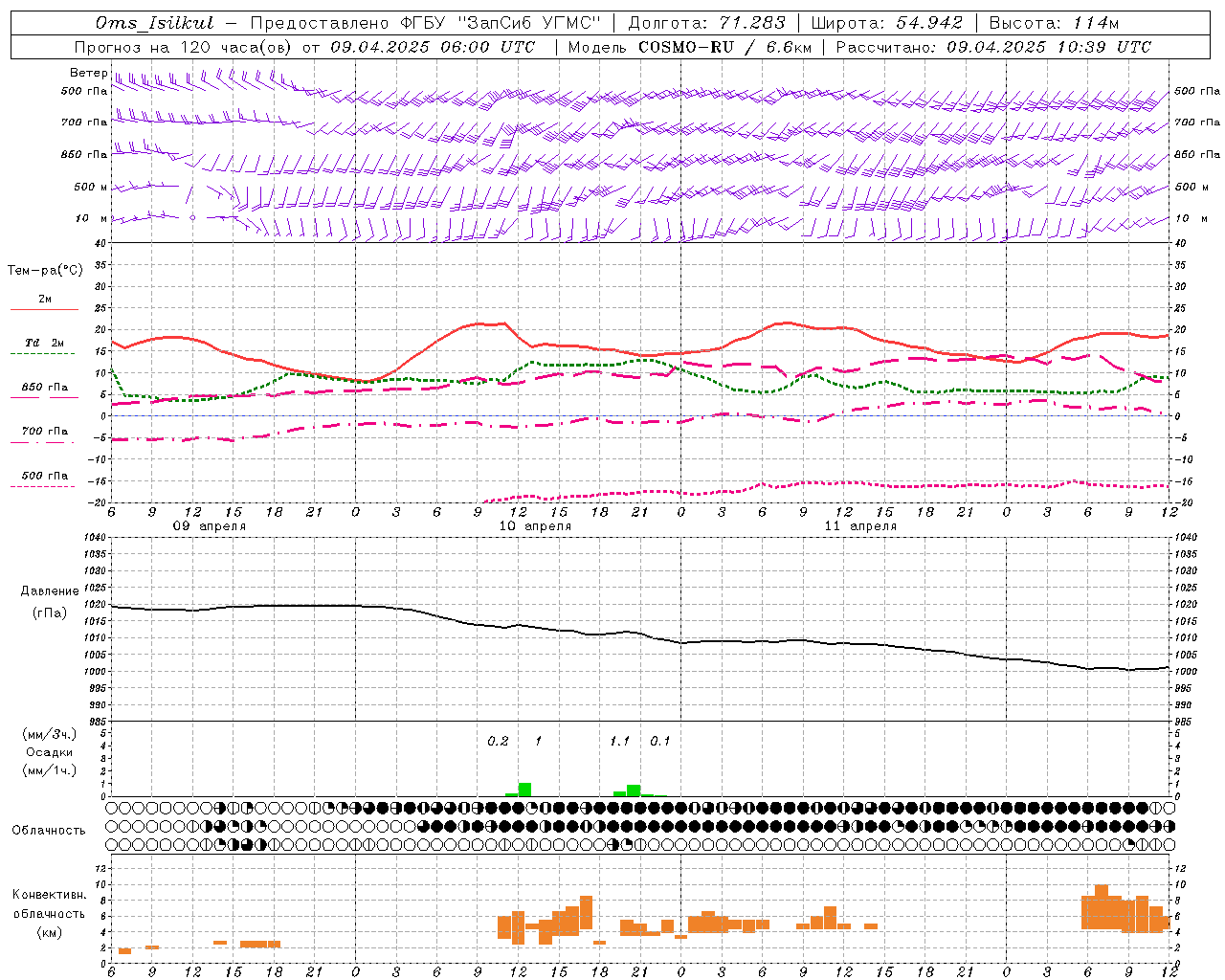Image resolution: width=1225 pixels, height=980 pixels.
Task: Click the '700 гПа' temperature legend entry
Action: pos(44,432)
